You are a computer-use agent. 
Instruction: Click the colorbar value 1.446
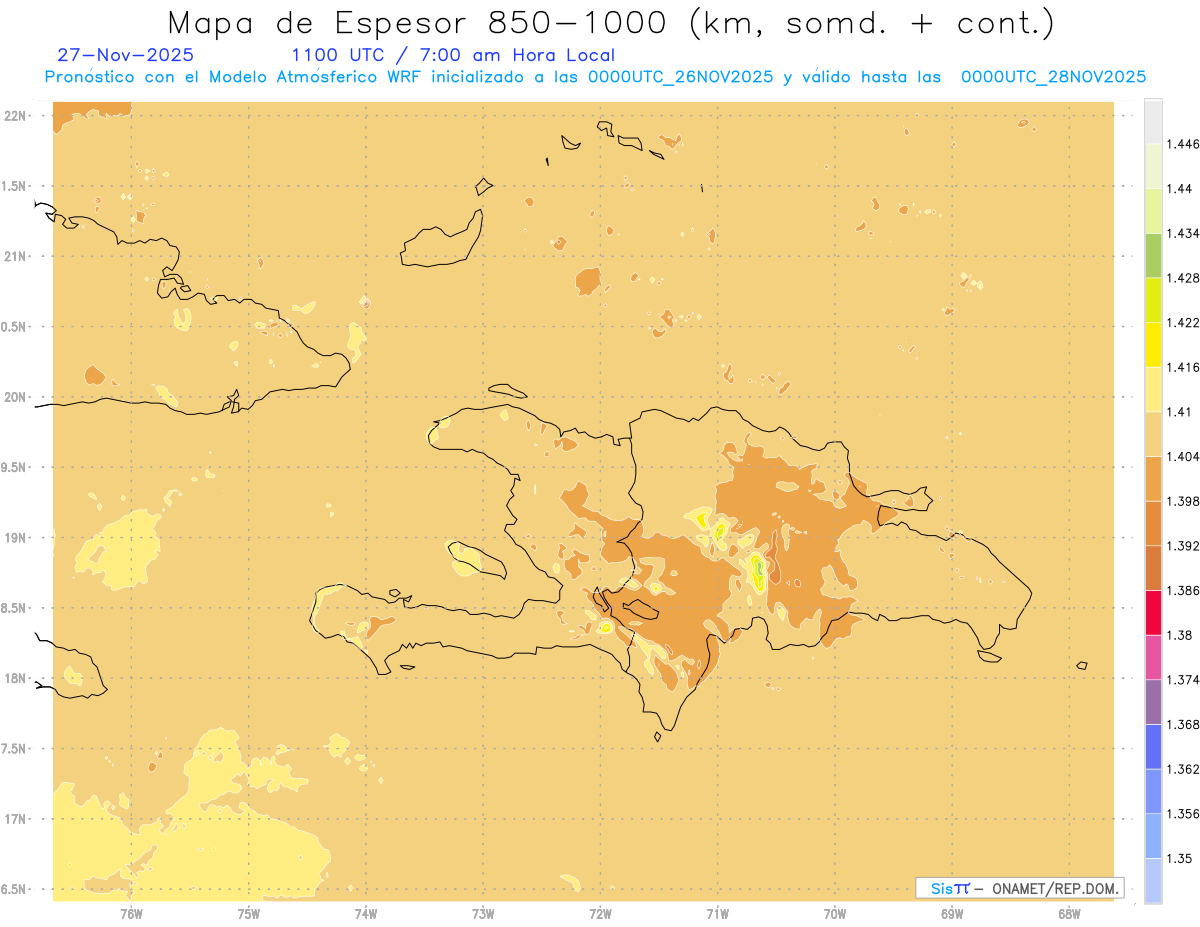click(x=1181, y=144)
